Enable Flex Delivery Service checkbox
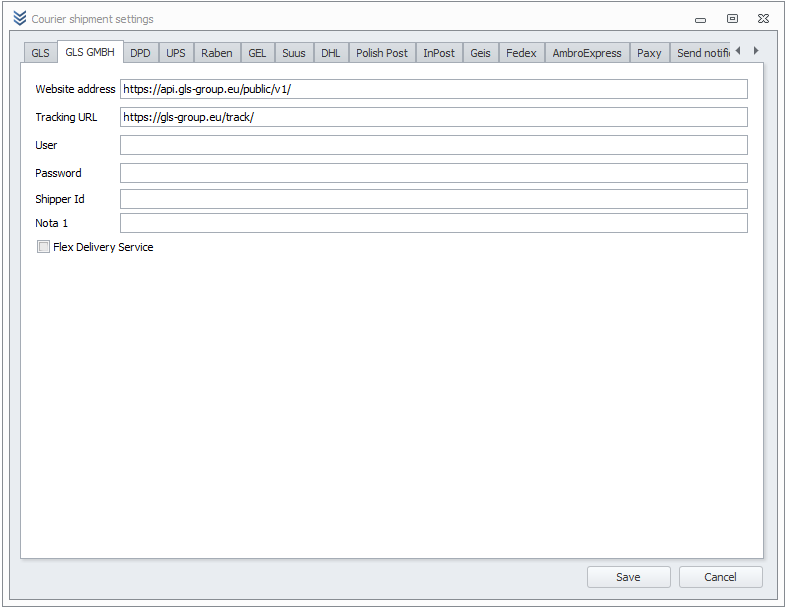 [44, 247]
